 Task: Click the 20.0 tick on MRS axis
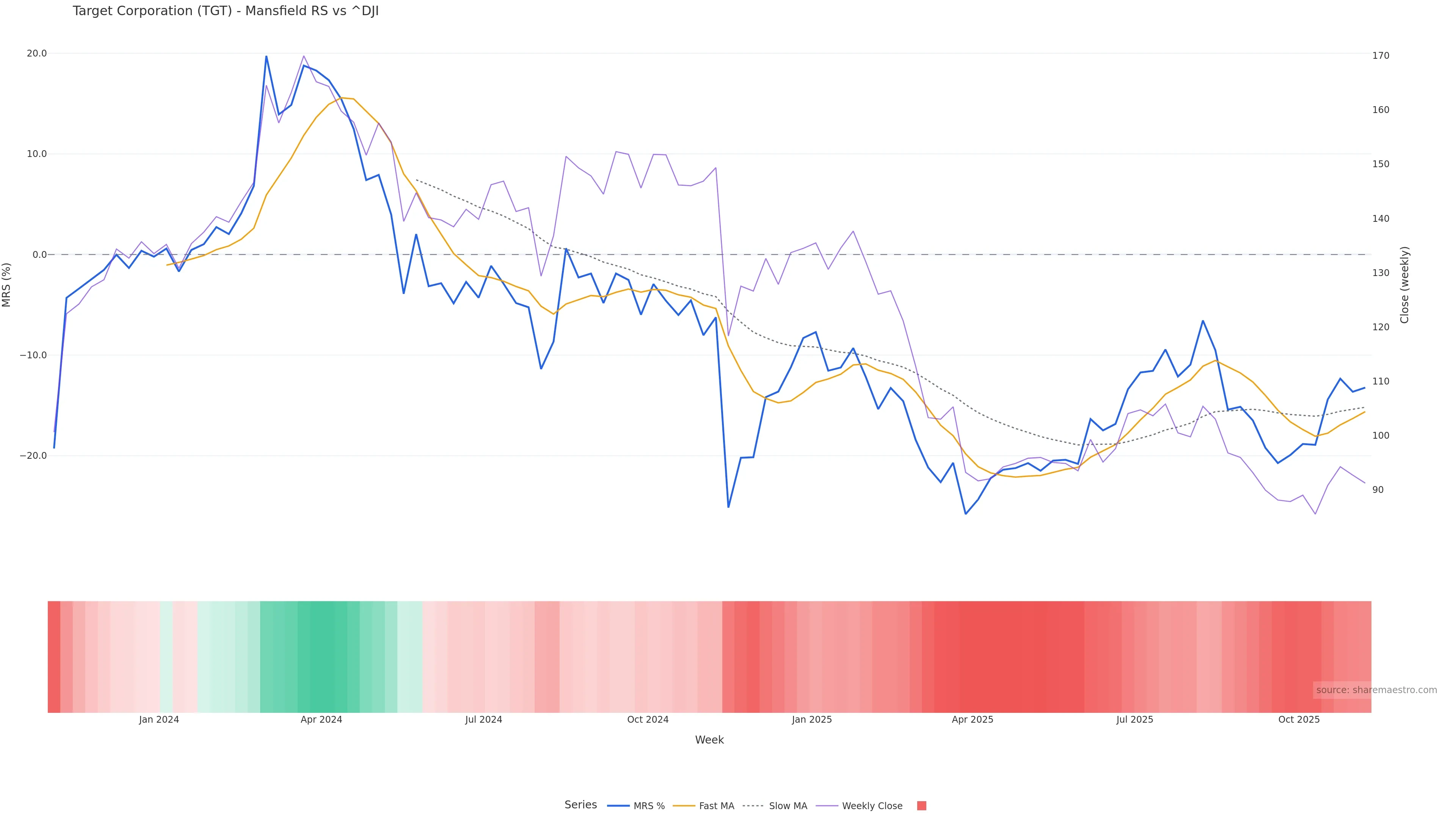click(x=37, y=54)
